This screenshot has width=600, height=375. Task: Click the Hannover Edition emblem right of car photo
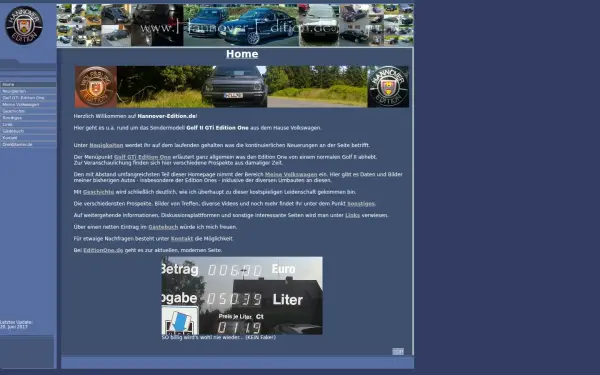coord(388,87)
